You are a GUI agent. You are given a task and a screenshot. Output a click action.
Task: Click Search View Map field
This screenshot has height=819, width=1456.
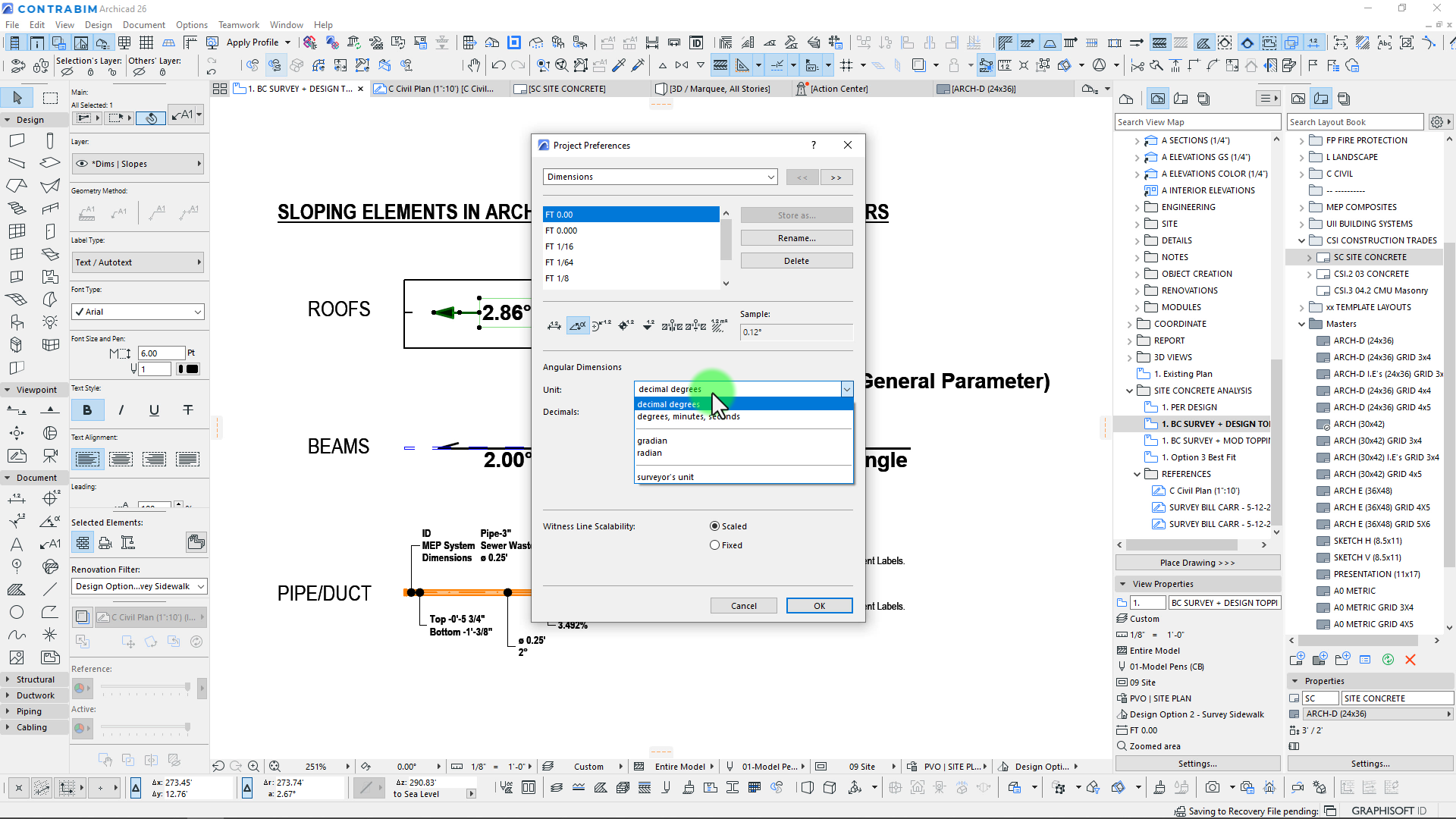pyautogui.click(x=1197, y=122)
